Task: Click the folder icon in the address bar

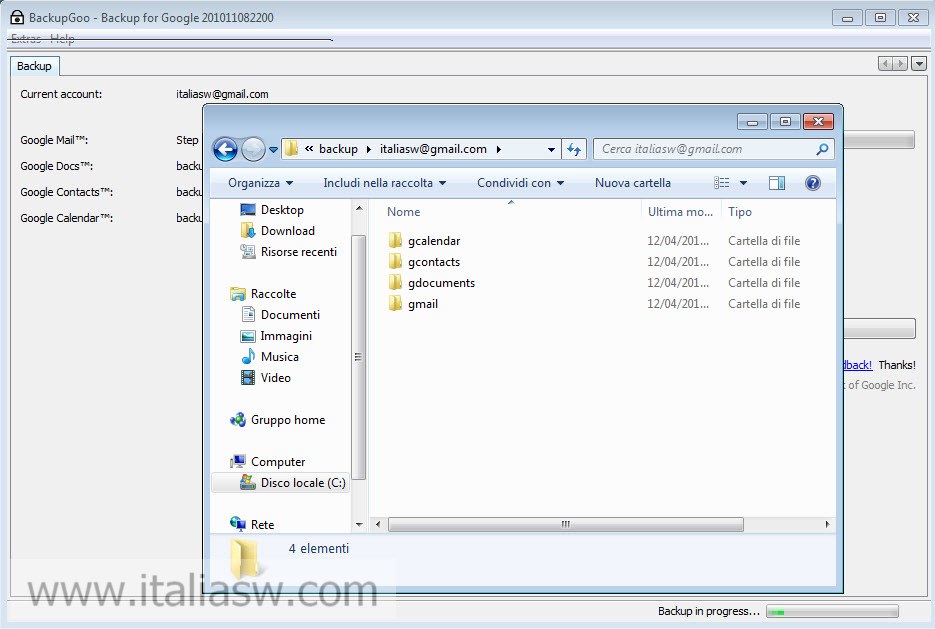Action: point(291,148)
